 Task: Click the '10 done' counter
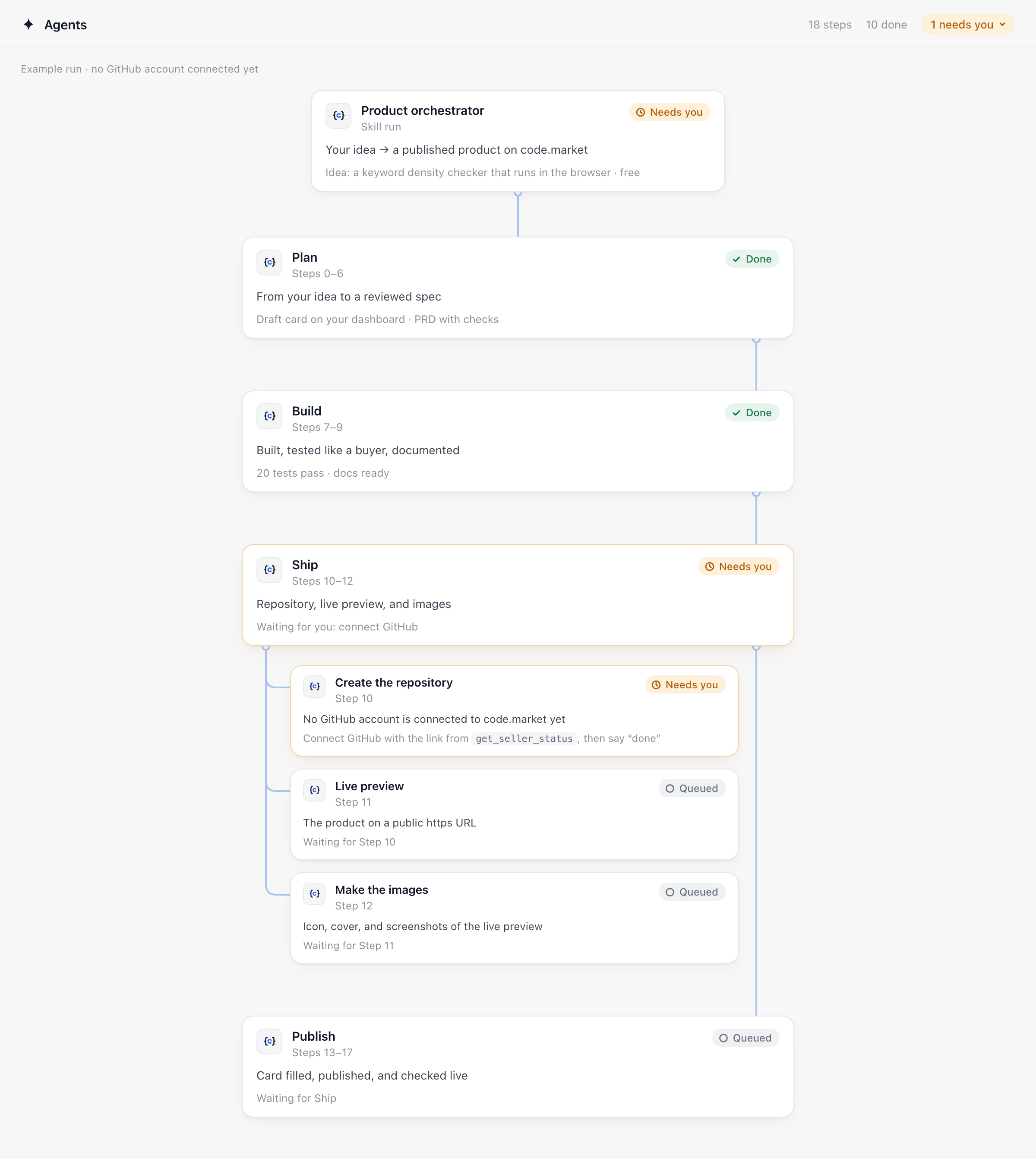pos(886,25)
